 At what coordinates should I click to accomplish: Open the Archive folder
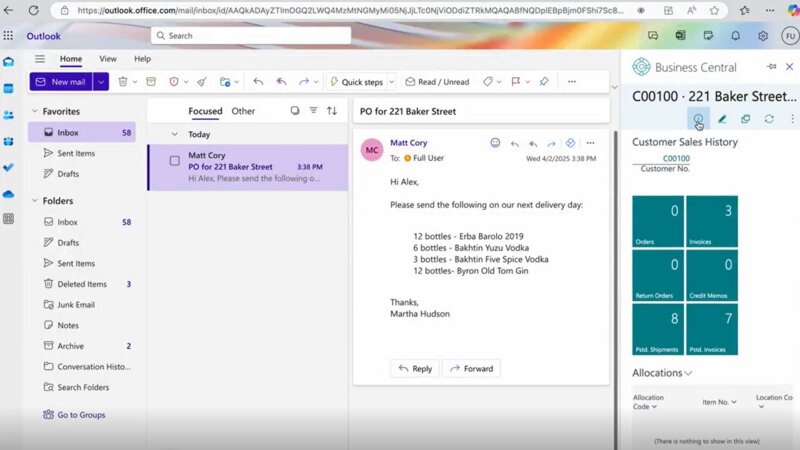(82, 346)
